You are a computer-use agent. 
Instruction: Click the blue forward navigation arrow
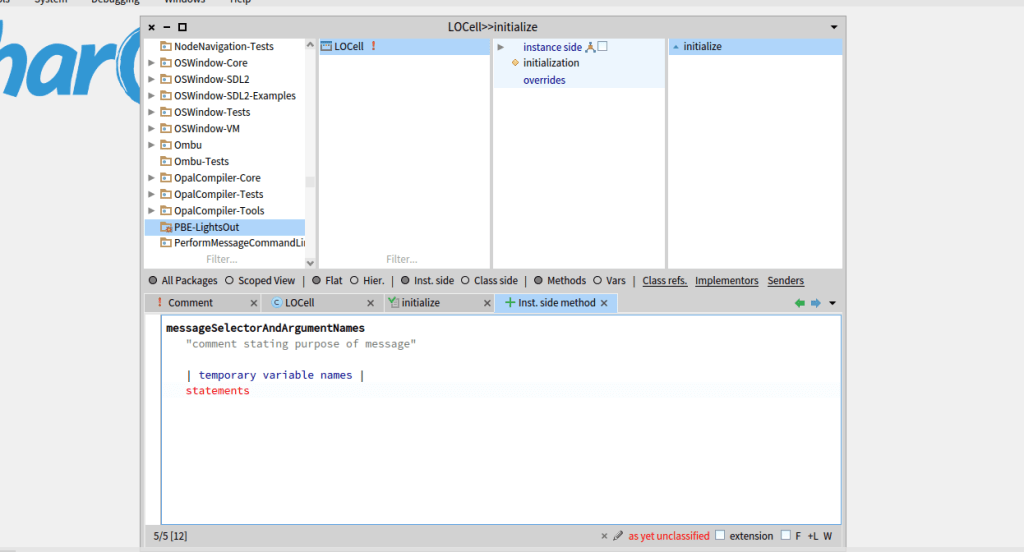pos(815,303)
